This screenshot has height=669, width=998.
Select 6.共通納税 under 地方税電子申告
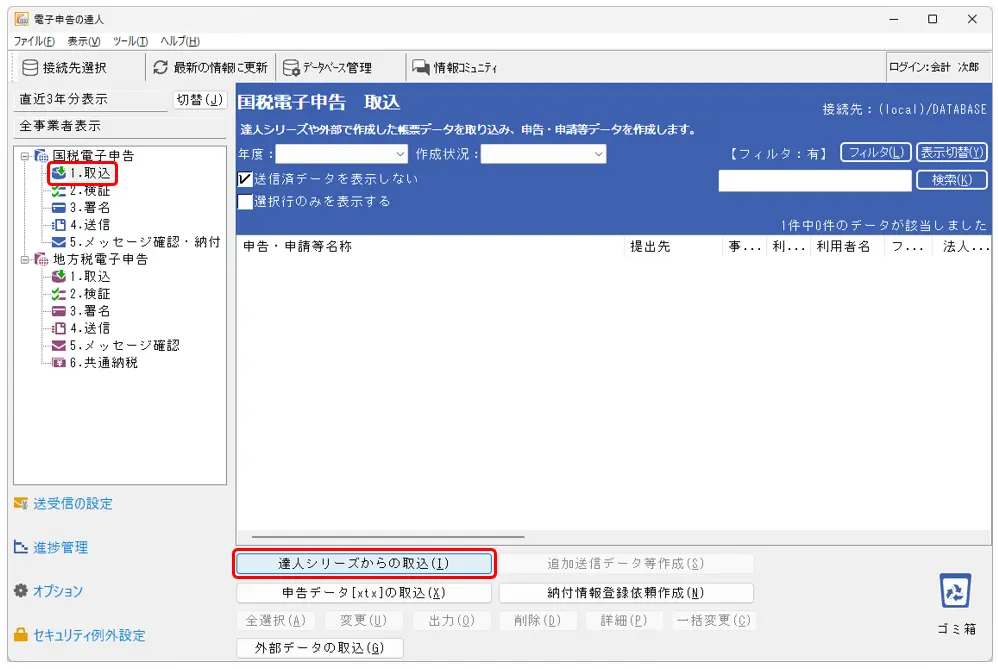[103, 362]
